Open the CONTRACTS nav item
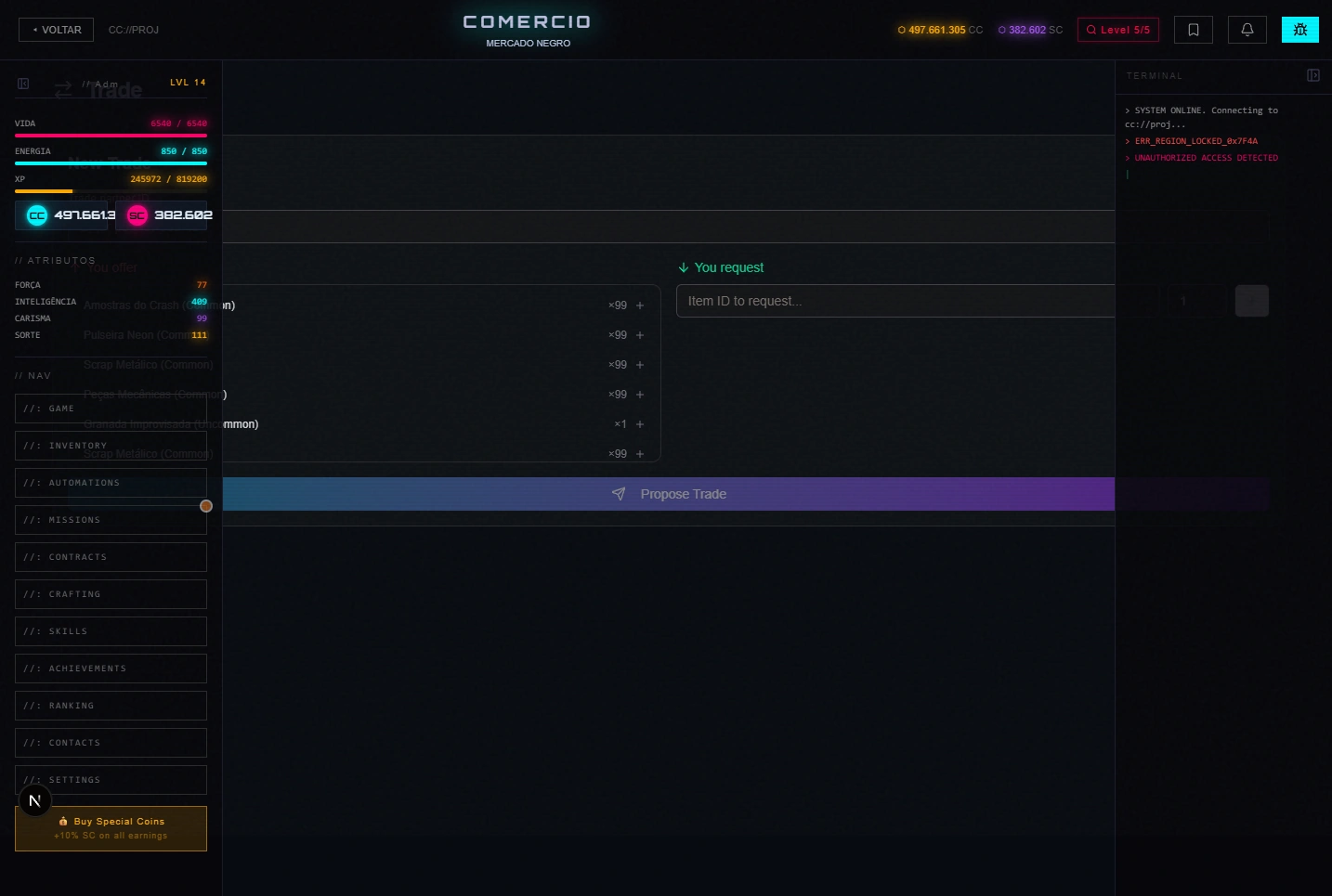Image resolution: width=1332 pixels, height=896 pixels. click(111, 557)
